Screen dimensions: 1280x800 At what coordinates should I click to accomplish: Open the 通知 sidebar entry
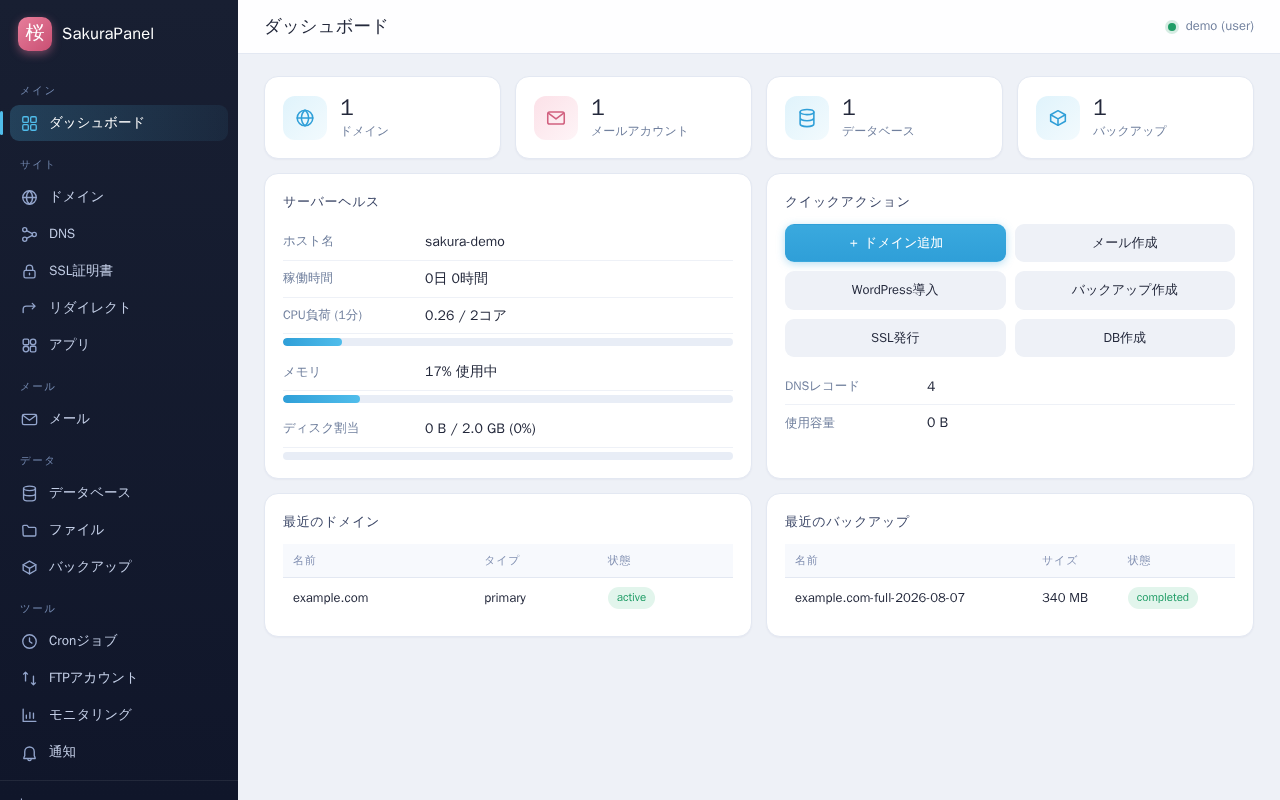click(119, 752)
